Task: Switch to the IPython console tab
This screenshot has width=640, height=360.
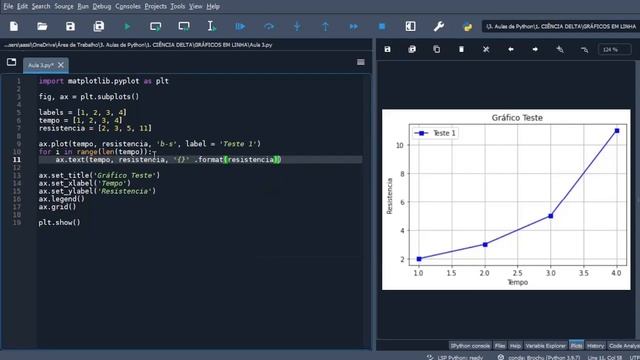Action: 470,346
